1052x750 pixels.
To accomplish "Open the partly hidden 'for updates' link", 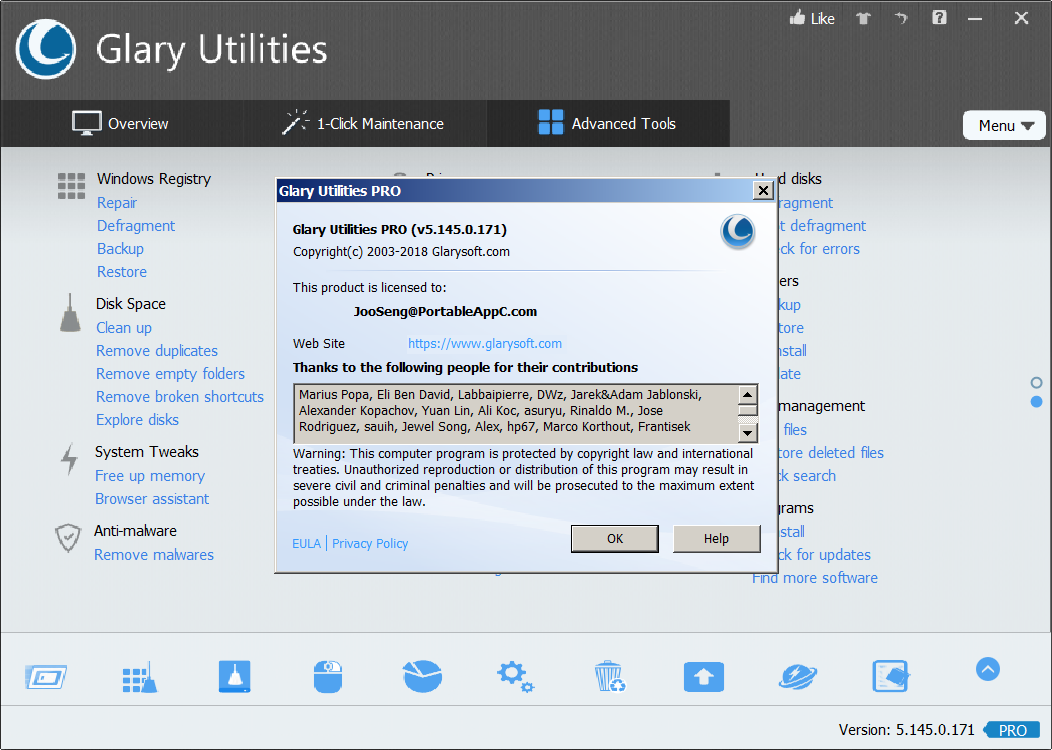I will click(825, 555).
